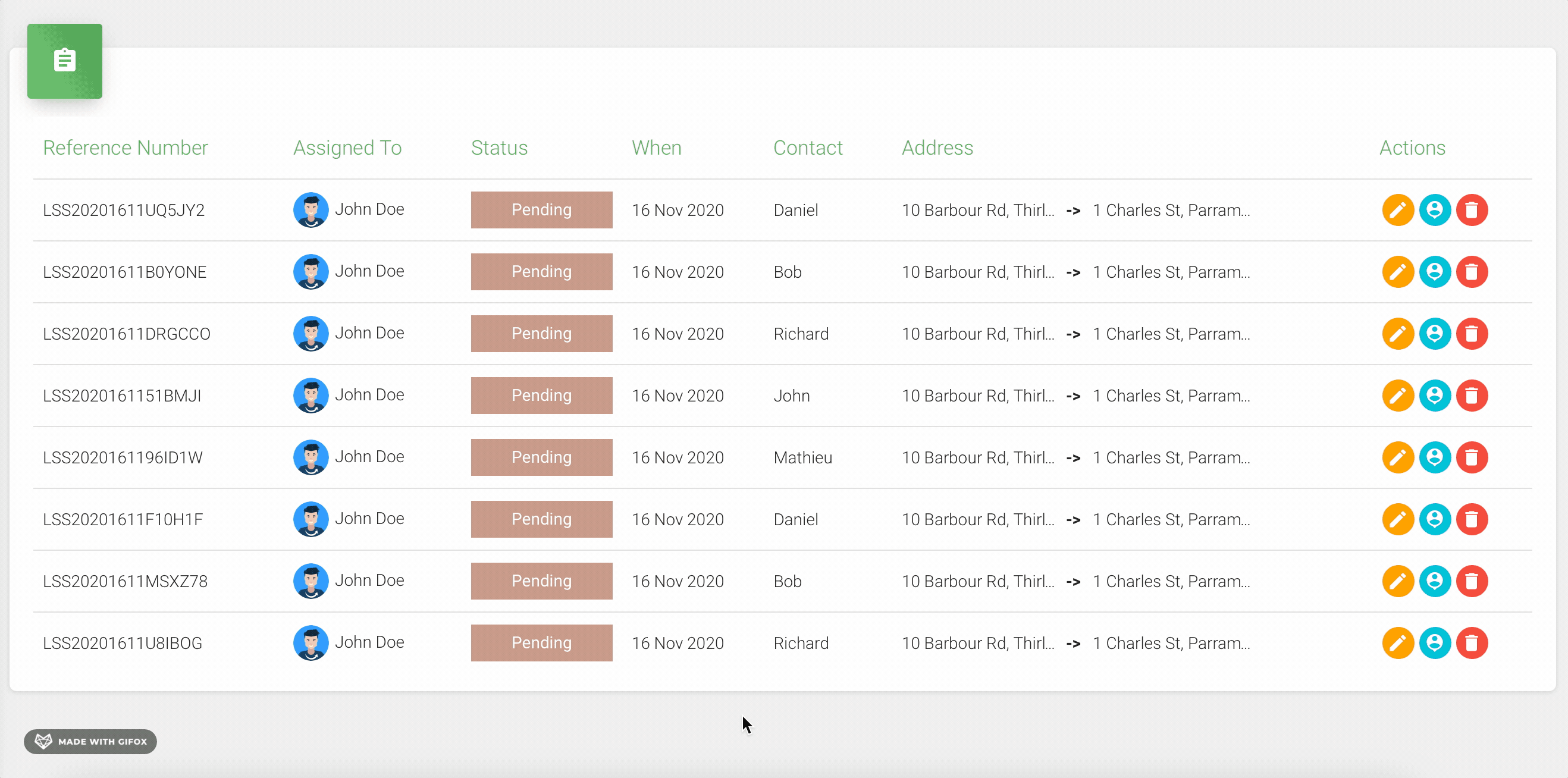Reassign job LSS2020161151BMJI via user icon

(1435, 396)
